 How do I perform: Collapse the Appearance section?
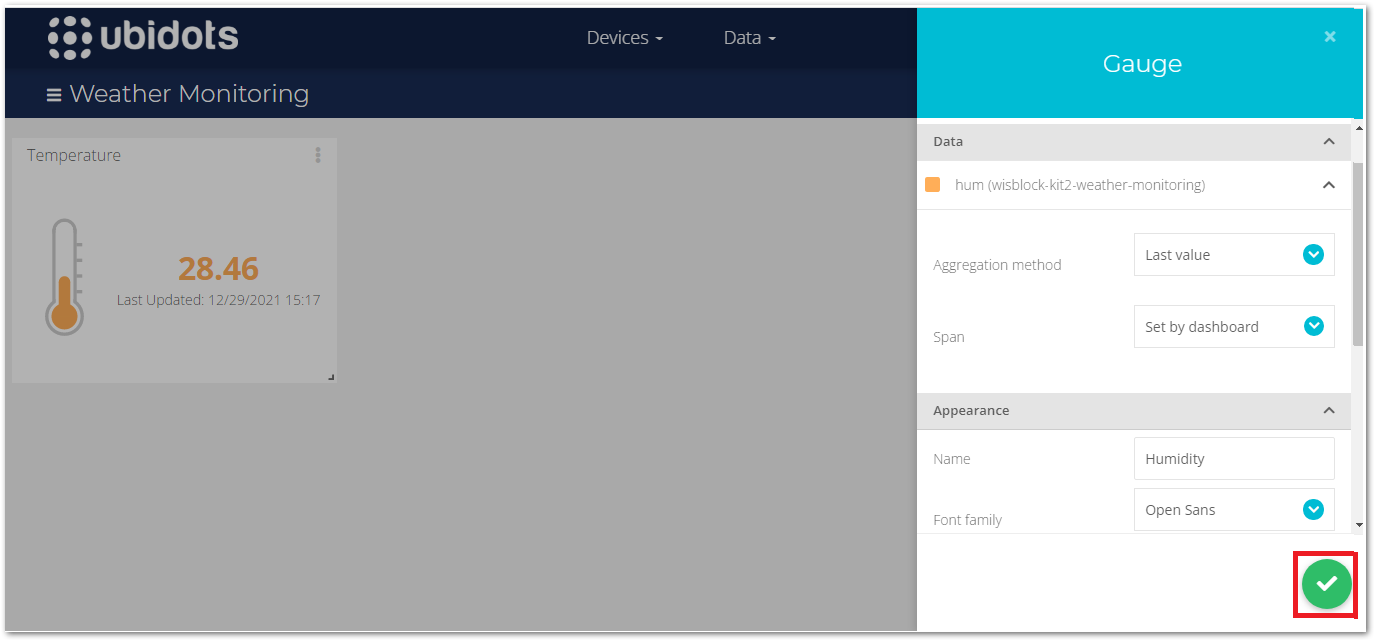pos(1328,411)
